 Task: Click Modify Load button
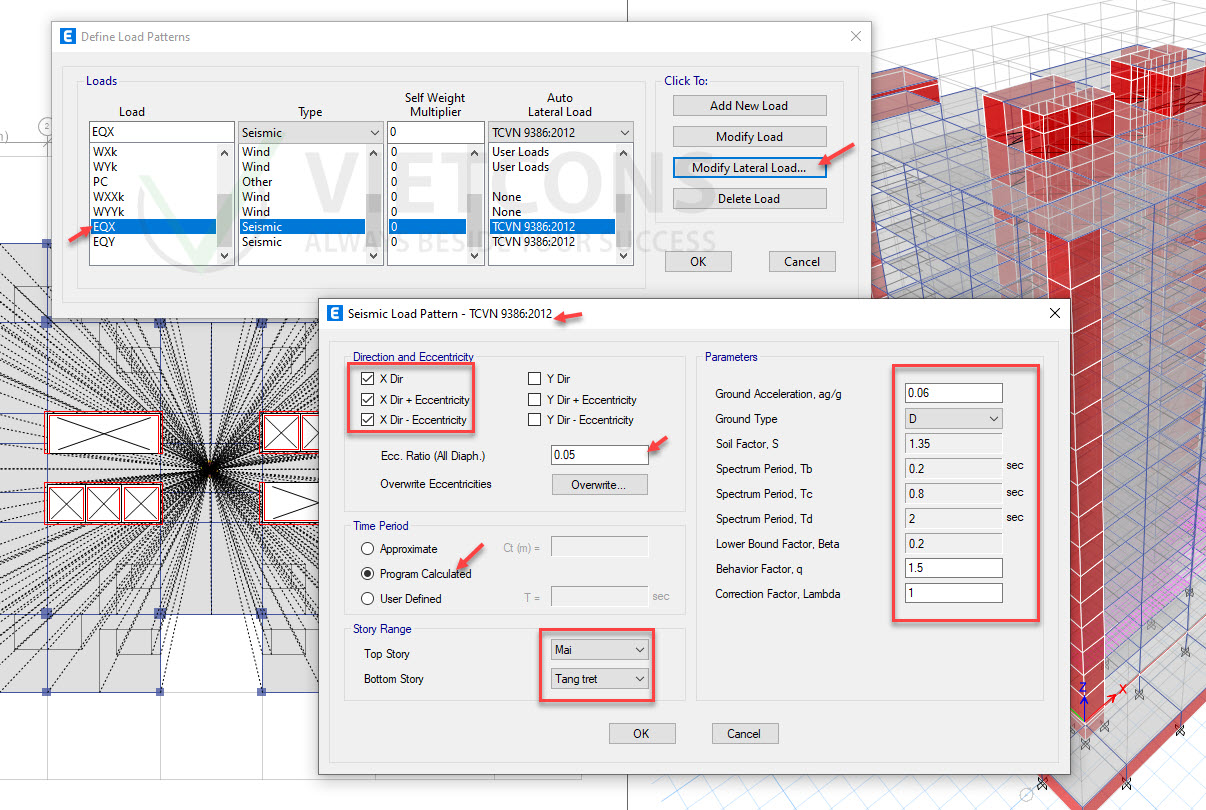[749, 137]
